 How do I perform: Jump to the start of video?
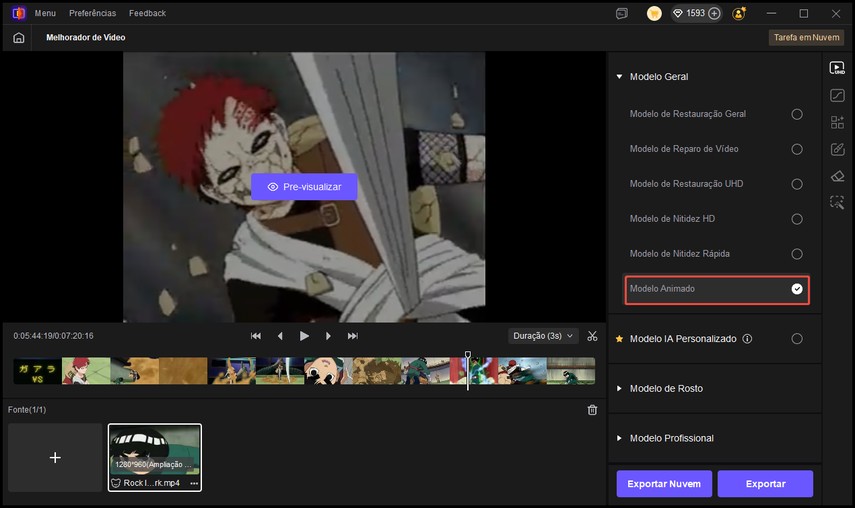pyautogui.click(x=255, y=336)
